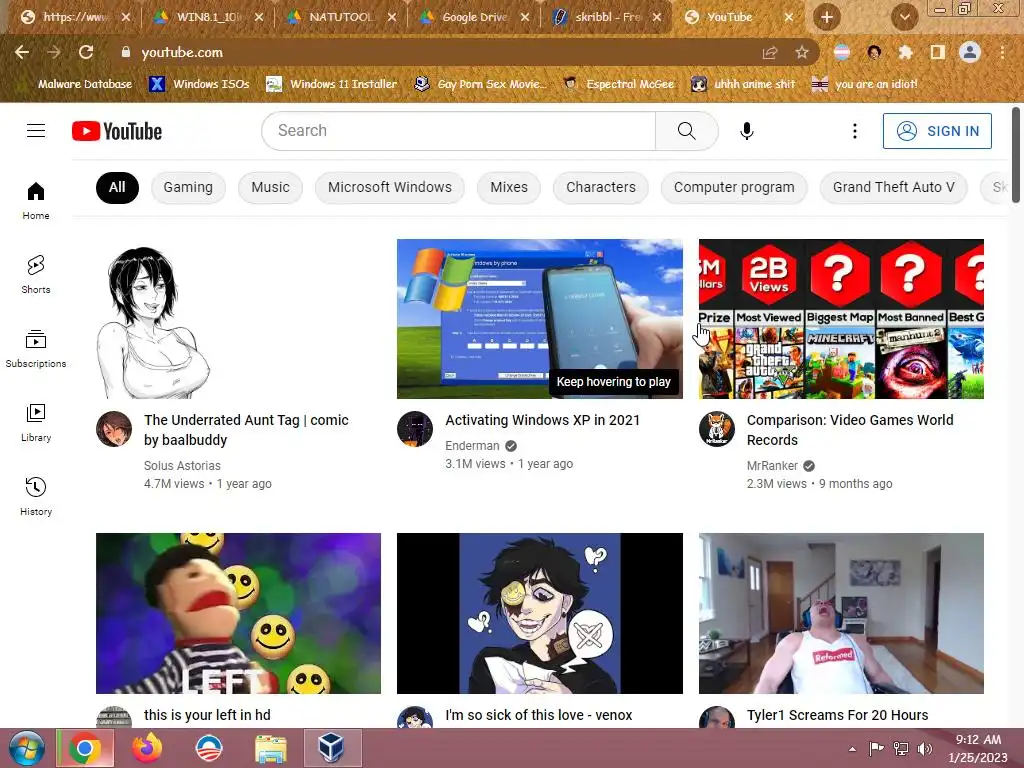Open Firefox from the taskbar
This screenshot has height=768, width=1024.
tap(148, 748)
